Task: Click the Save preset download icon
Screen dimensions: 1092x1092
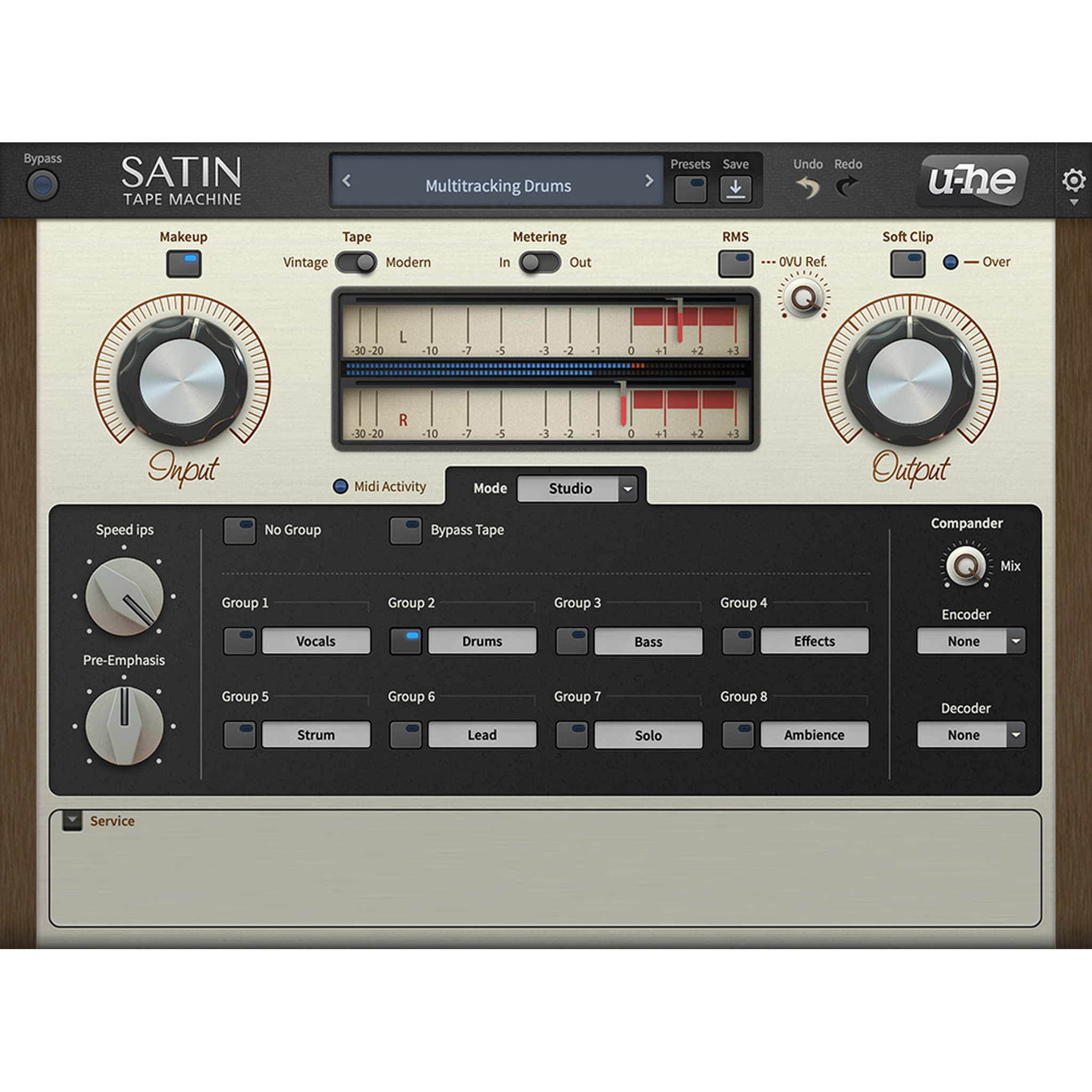Action: point(735,189)
